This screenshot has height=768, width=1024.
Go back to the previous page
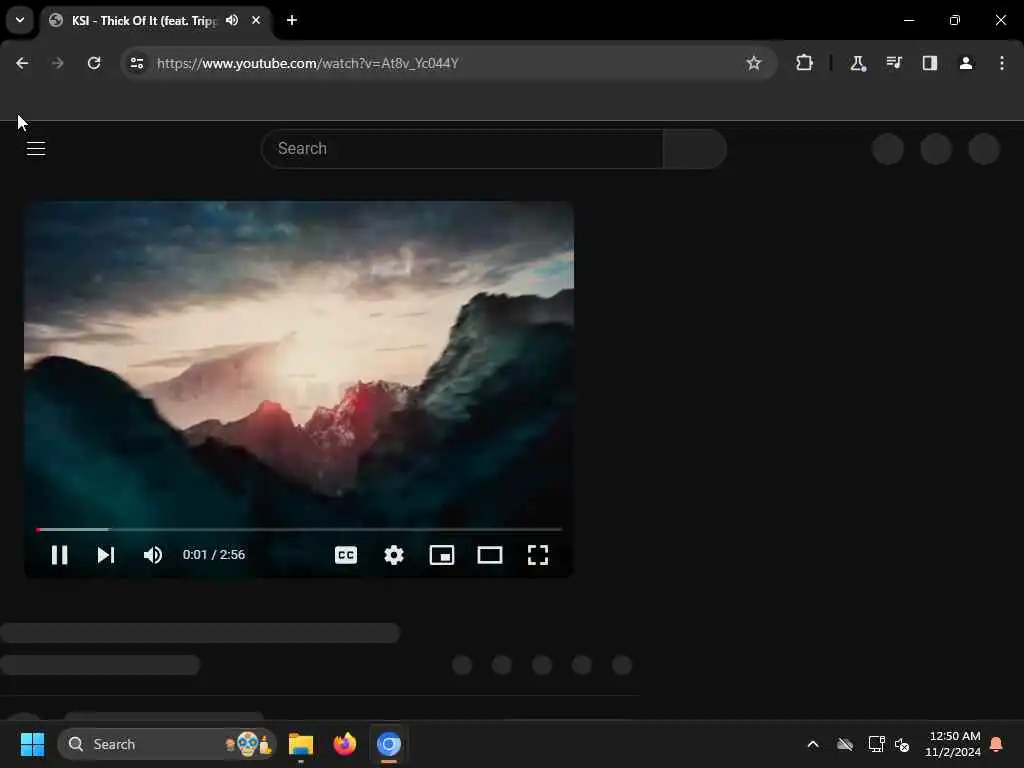click(22, 63)
